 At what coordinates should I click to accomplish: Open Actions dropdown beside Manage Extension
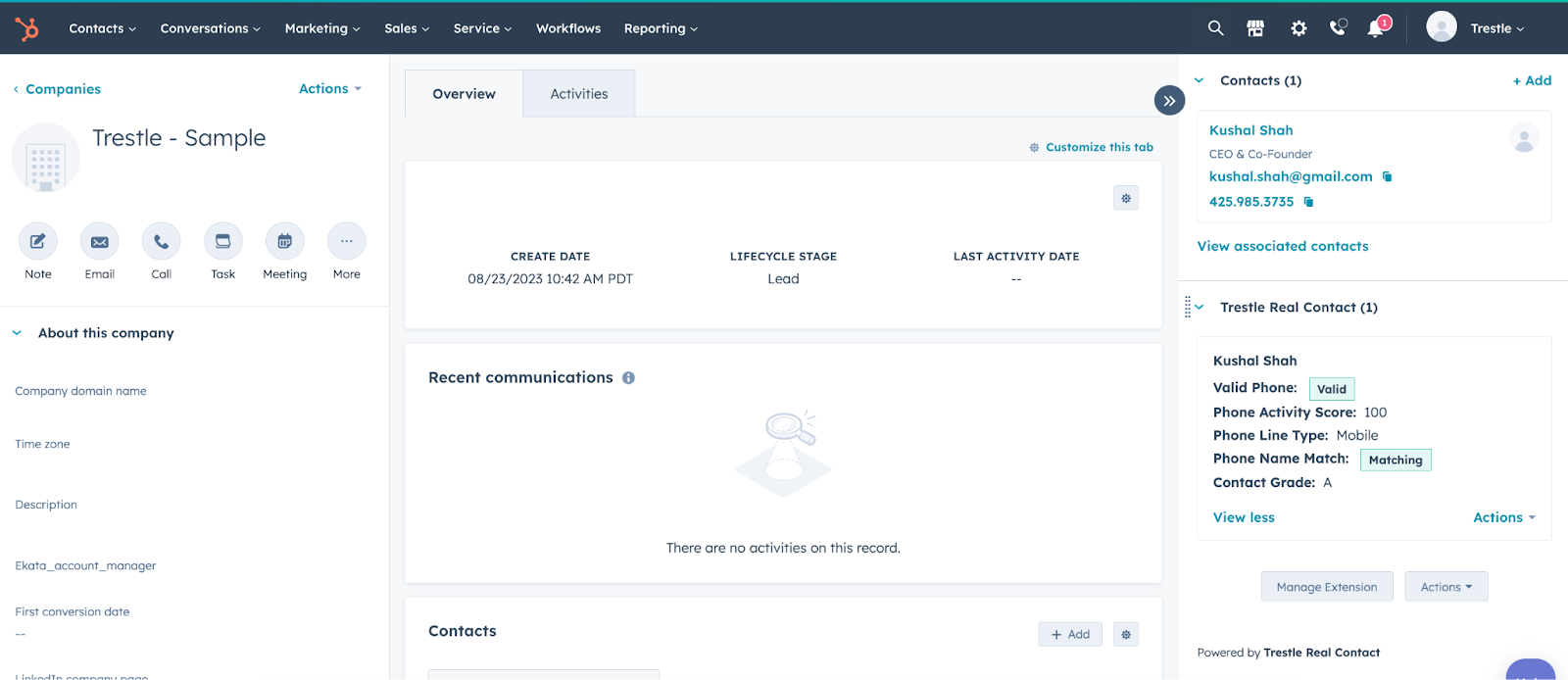click(x=1446, y=587)
